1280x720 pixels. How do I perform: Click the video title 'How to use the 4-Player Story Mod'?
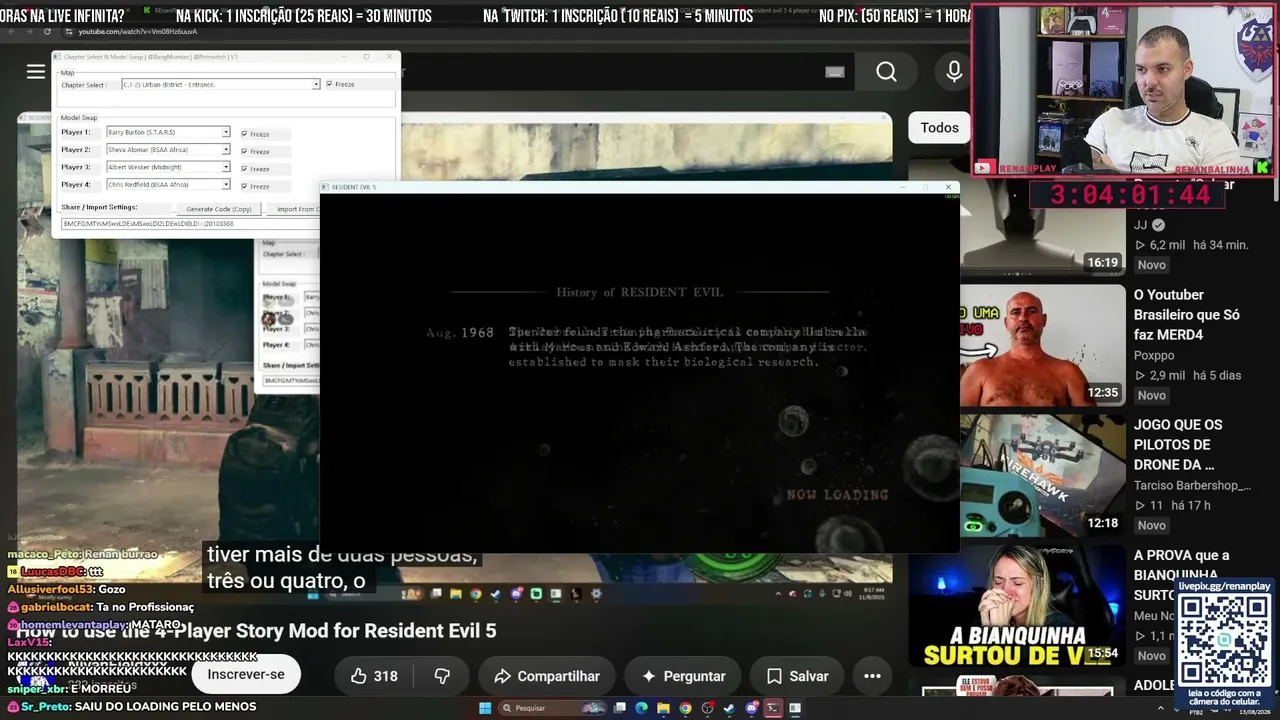click(x=256, y=631)
